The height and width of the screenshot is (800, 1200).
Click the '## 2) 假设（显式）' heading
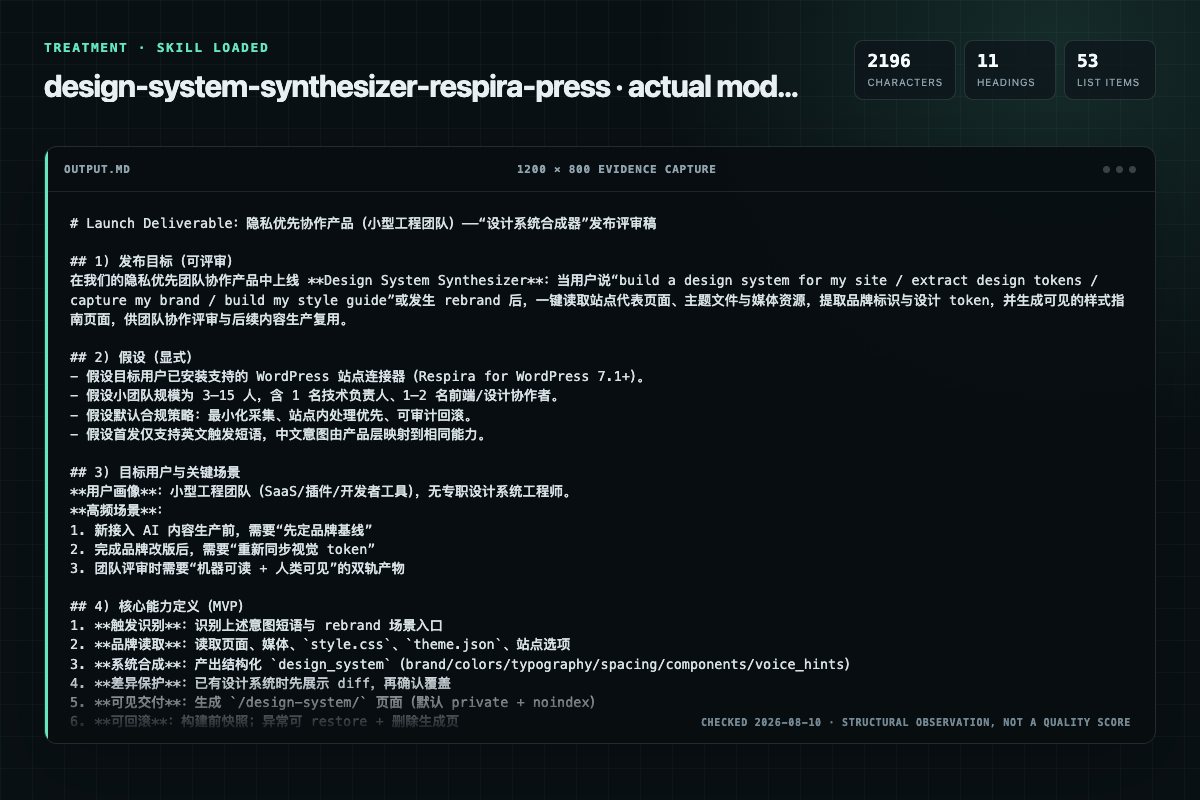[131, 357]
